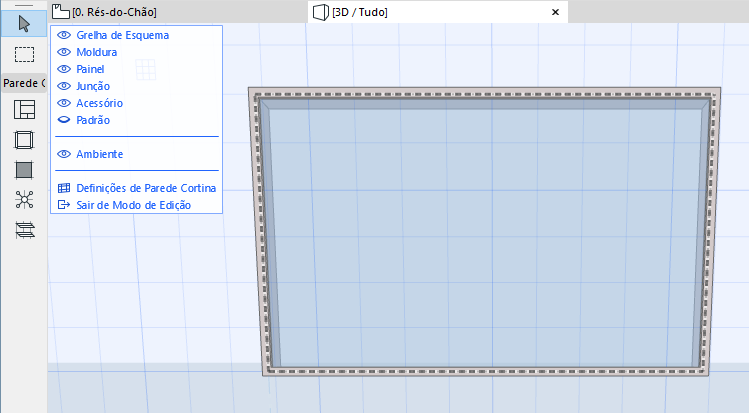Viewport: 749px width, 413px height.
Task: Toggle Acessório visibility eye
Action: pyautogui.click(x=64, y=103)
